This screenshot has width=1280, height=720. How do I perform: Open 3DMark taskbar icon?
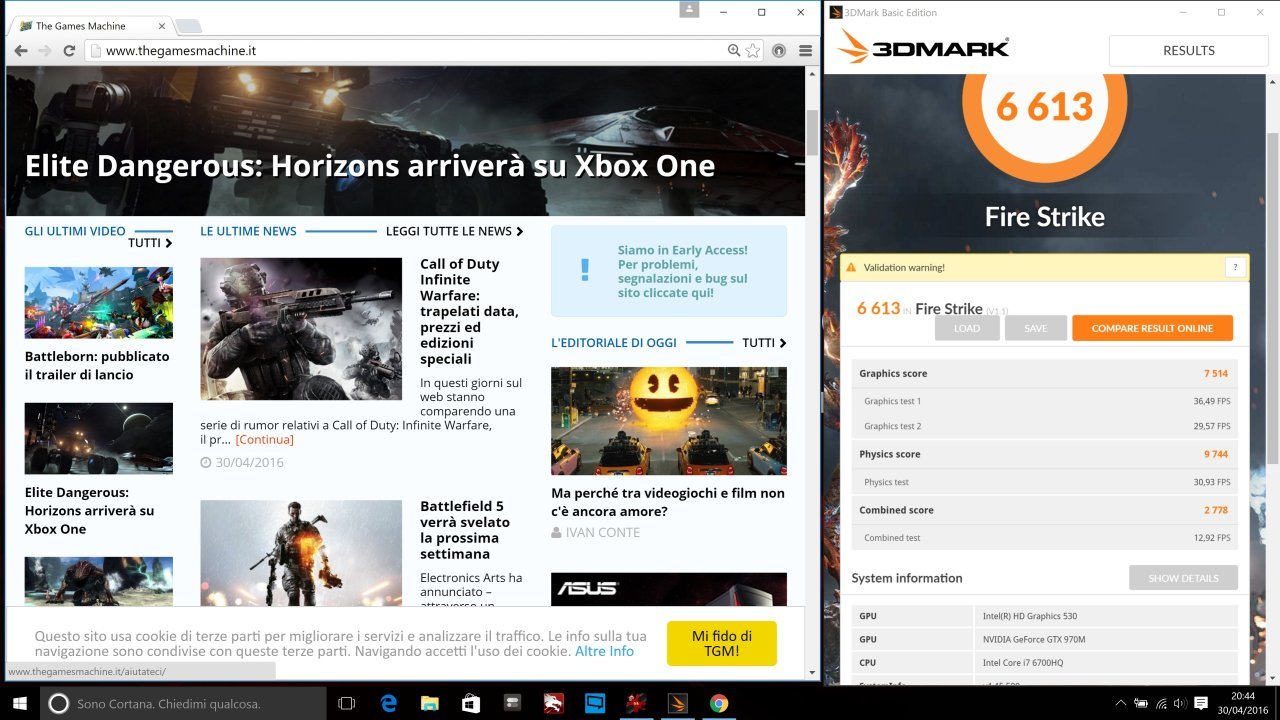pyautogui.click(x=677, y=703)
